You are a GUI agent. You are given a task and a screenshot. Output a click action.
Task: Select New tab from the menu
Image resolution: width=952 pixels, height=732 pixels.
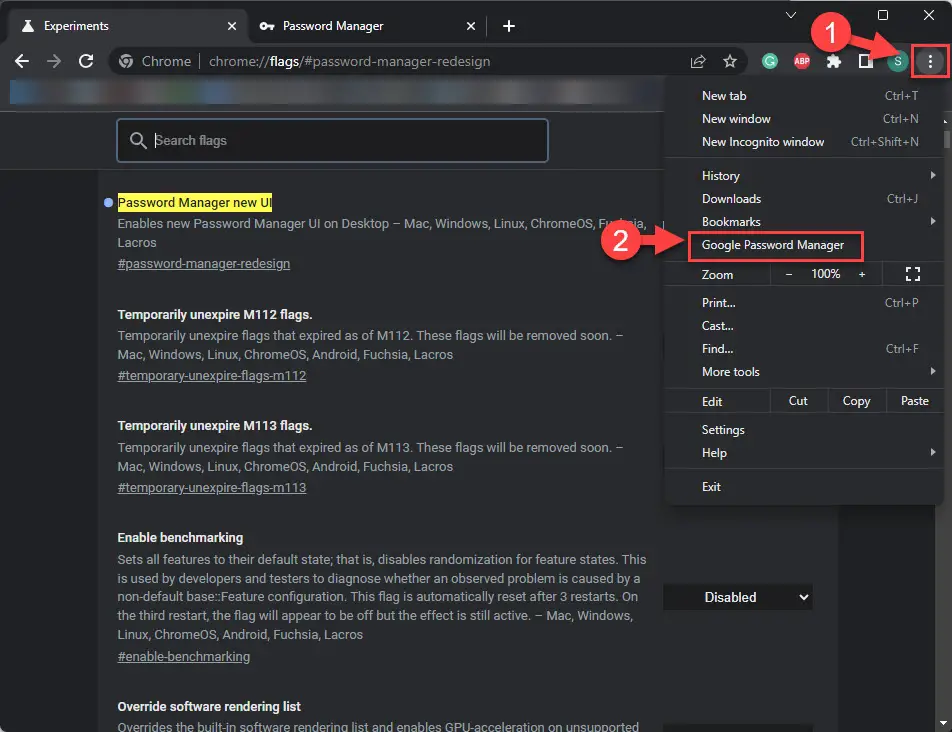[x=804, y=96]
